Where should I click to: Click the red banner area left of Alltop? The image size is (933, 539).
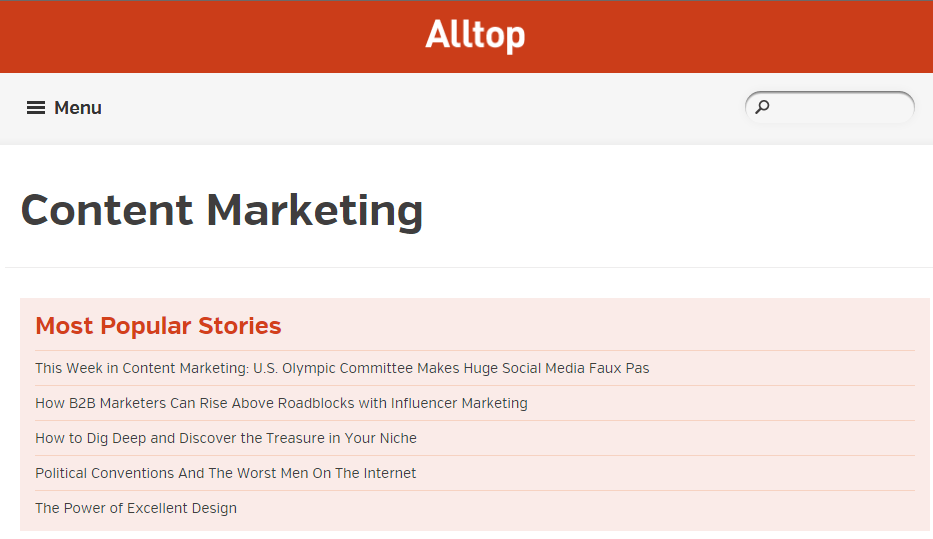[208, 36]
